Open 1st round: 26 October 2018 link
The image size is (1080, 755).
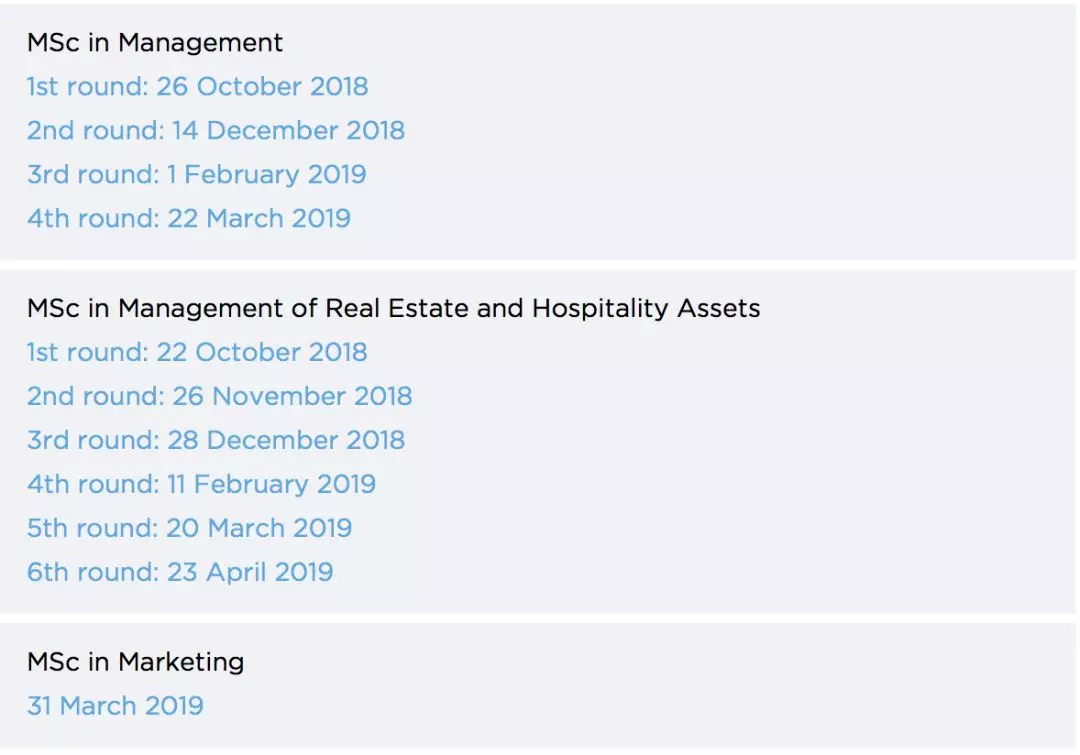(197, 87)
